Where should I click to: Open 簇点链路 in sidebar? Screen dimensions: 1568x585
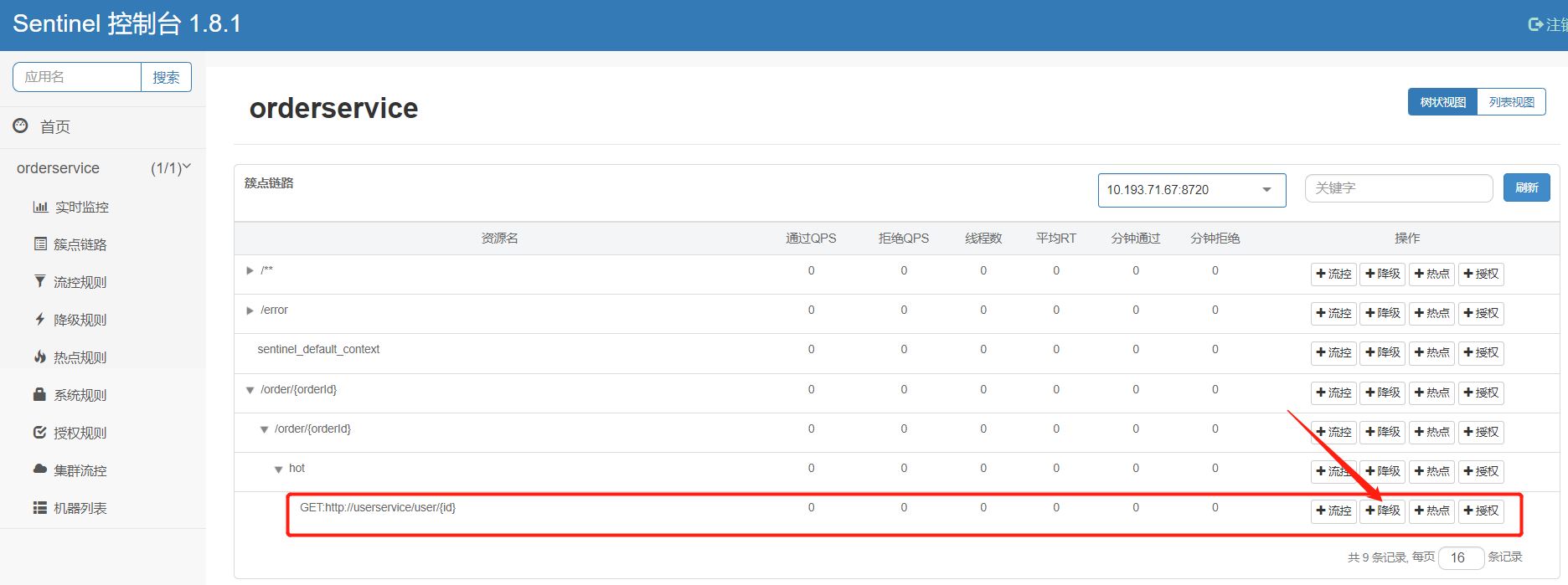(80, 244)
